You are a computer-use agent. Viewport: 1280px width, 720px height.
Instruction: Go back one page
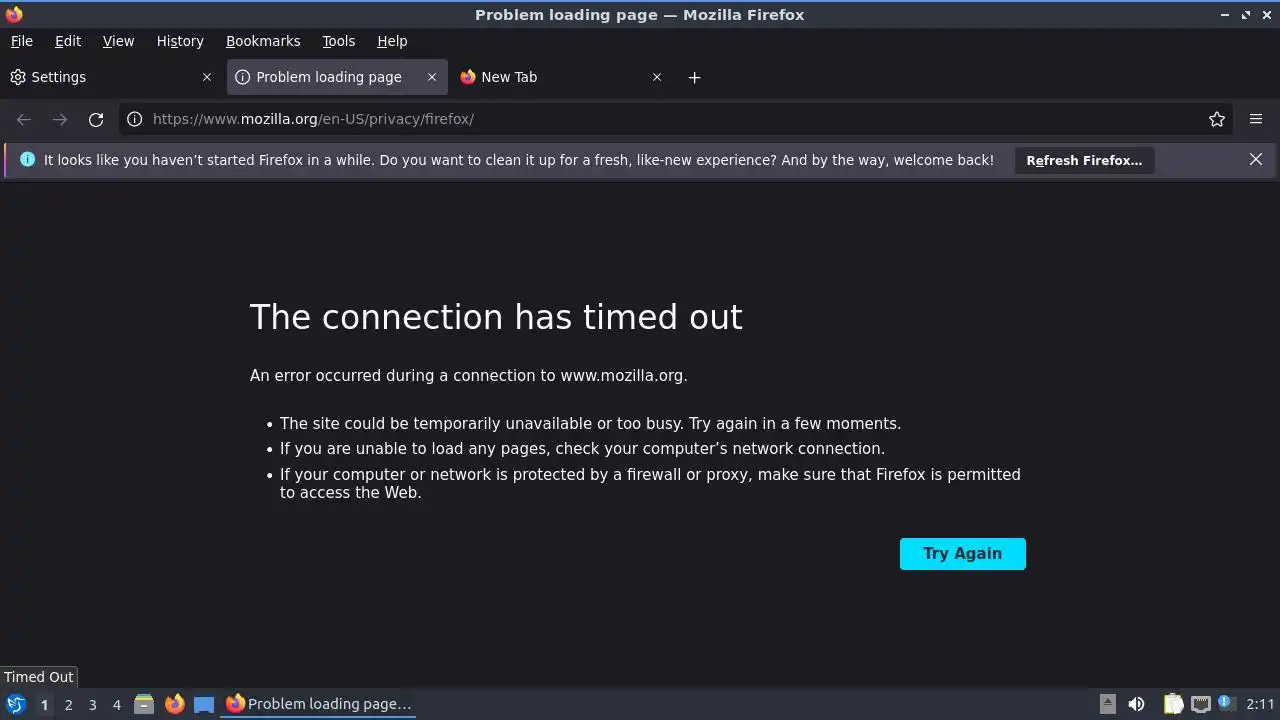tap(24, 119)
